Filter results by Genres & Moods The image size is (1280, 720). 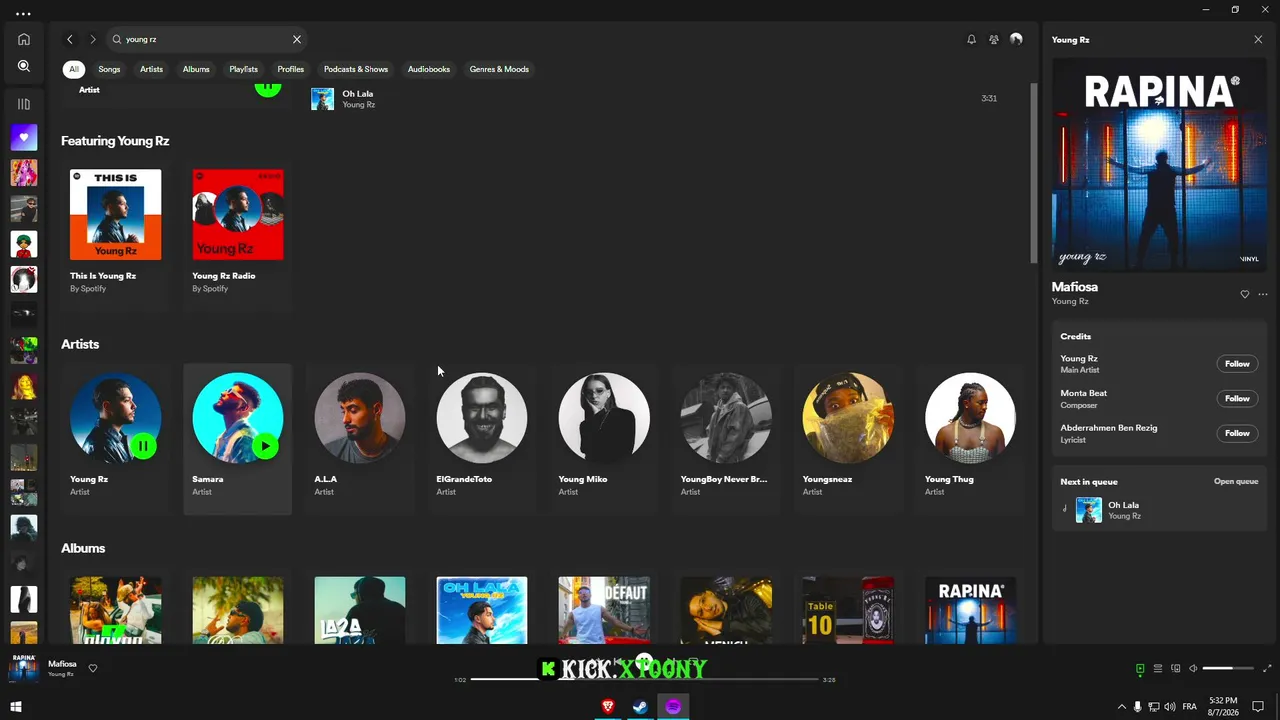[499, 69]
